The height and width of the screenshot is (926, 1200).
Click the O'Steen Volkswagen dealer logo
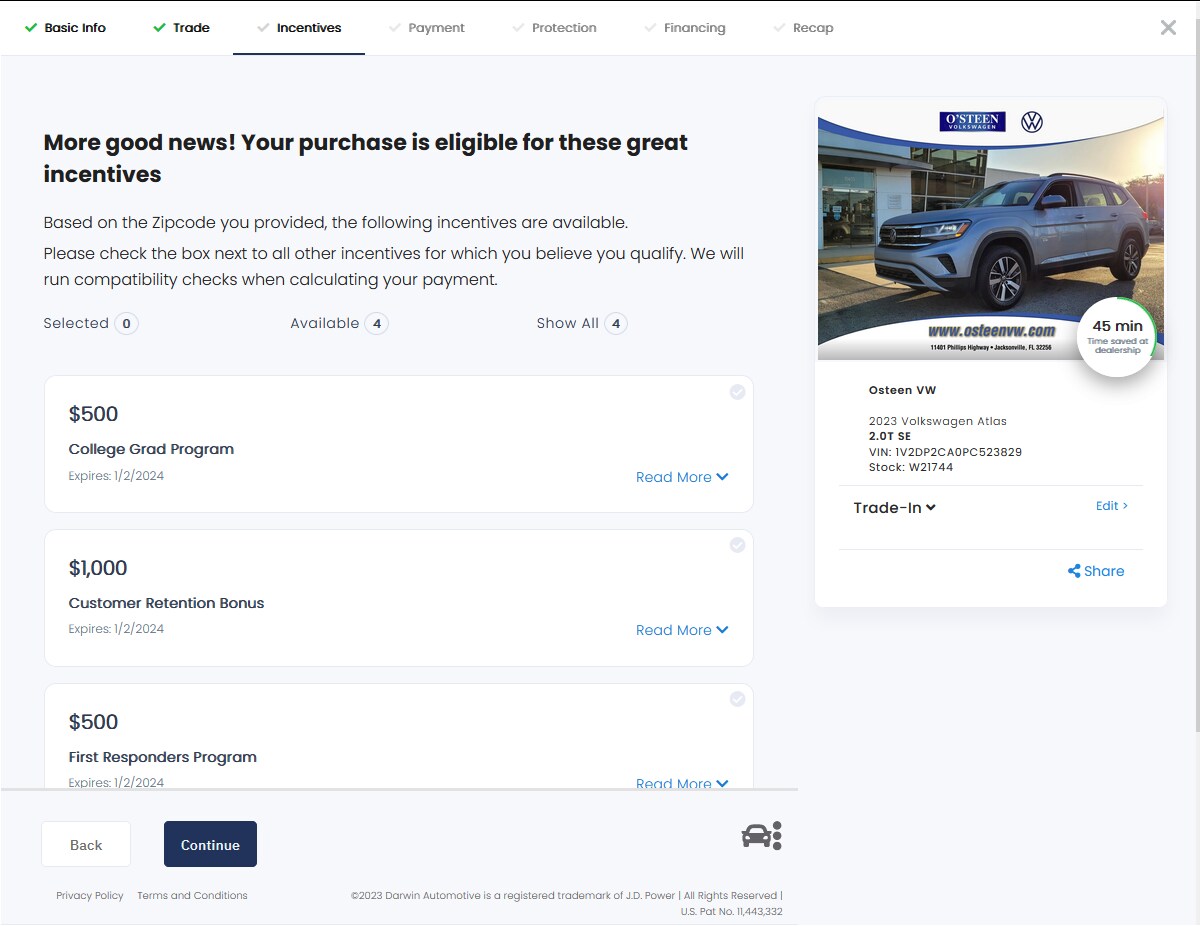[972, 122]
